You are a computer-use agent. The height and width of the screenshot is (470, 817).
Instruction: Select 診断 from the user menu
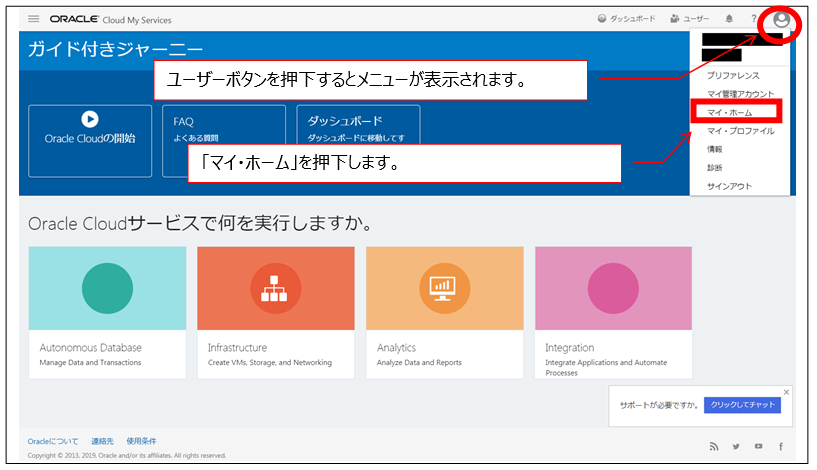714,168
